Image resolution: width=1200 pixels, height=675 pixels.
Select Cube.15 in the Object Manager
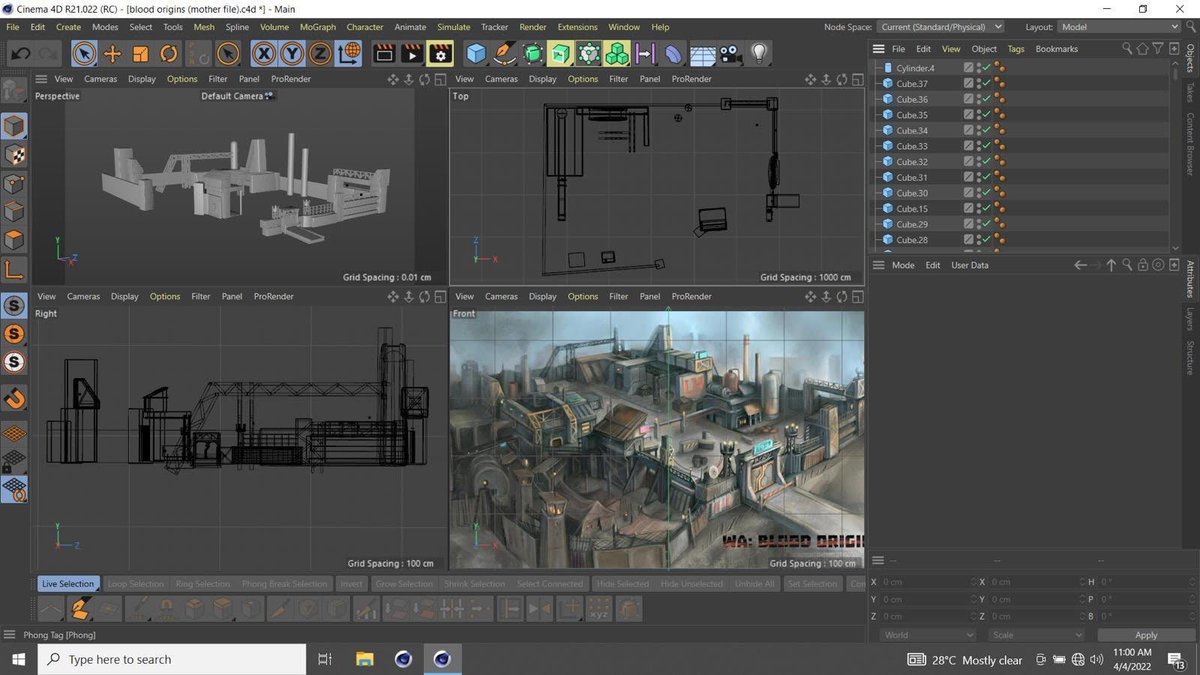point(912,209)
